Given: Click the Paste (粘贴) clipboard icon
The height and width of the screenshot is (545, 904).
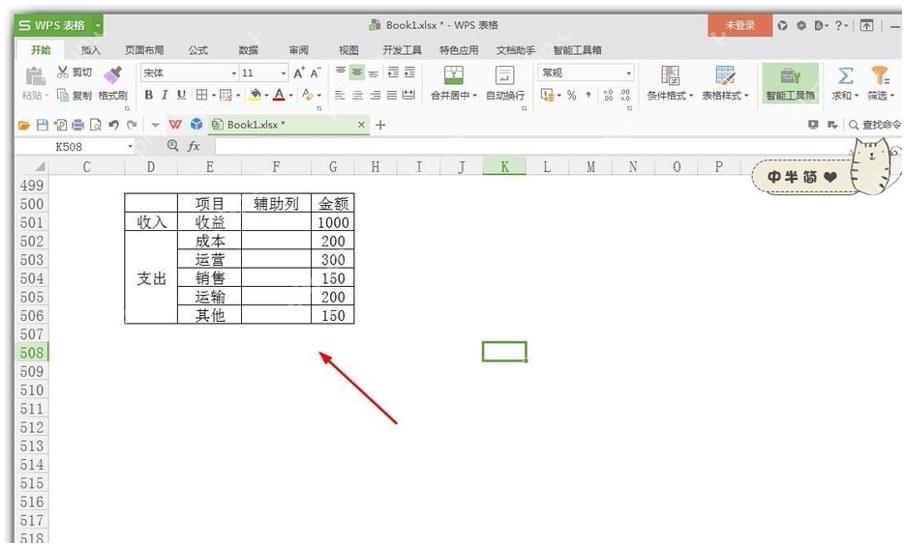Looking at the screenshot, I should (35, 76).
